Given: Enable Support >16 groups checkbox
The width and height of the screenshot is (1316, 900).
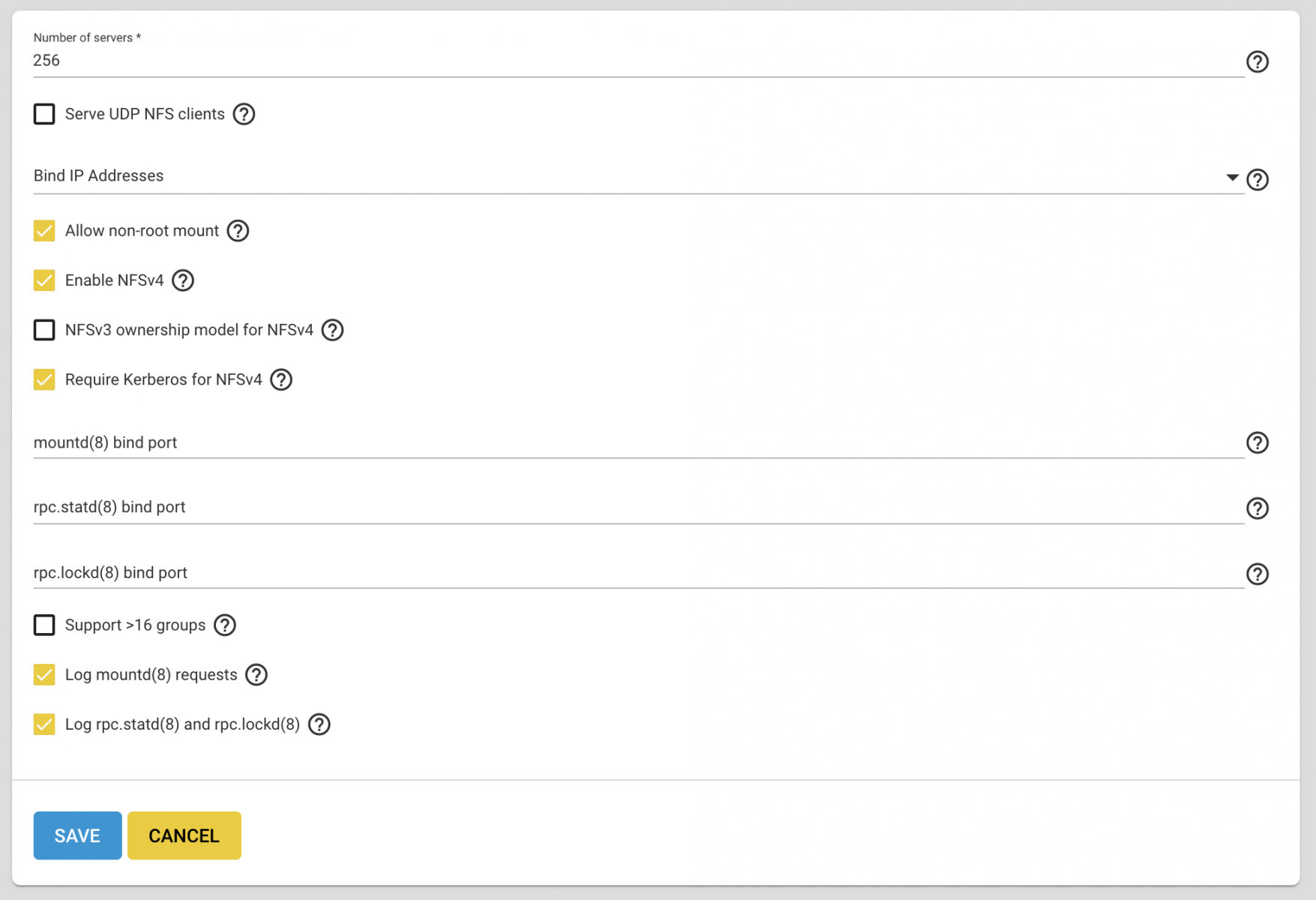Looking at the screenshot, I should pyautogui.click(x=44, y=625).
